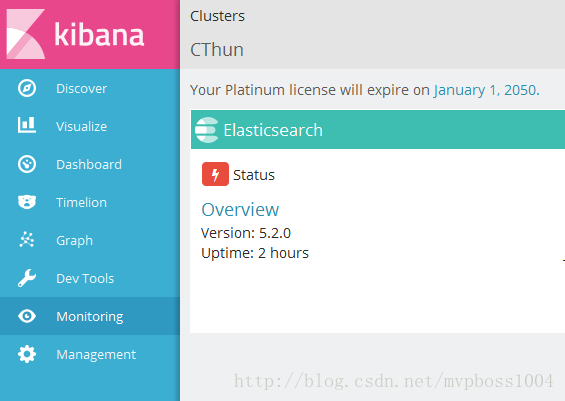Click the Elasticsearch logo icon

(207, 130)
